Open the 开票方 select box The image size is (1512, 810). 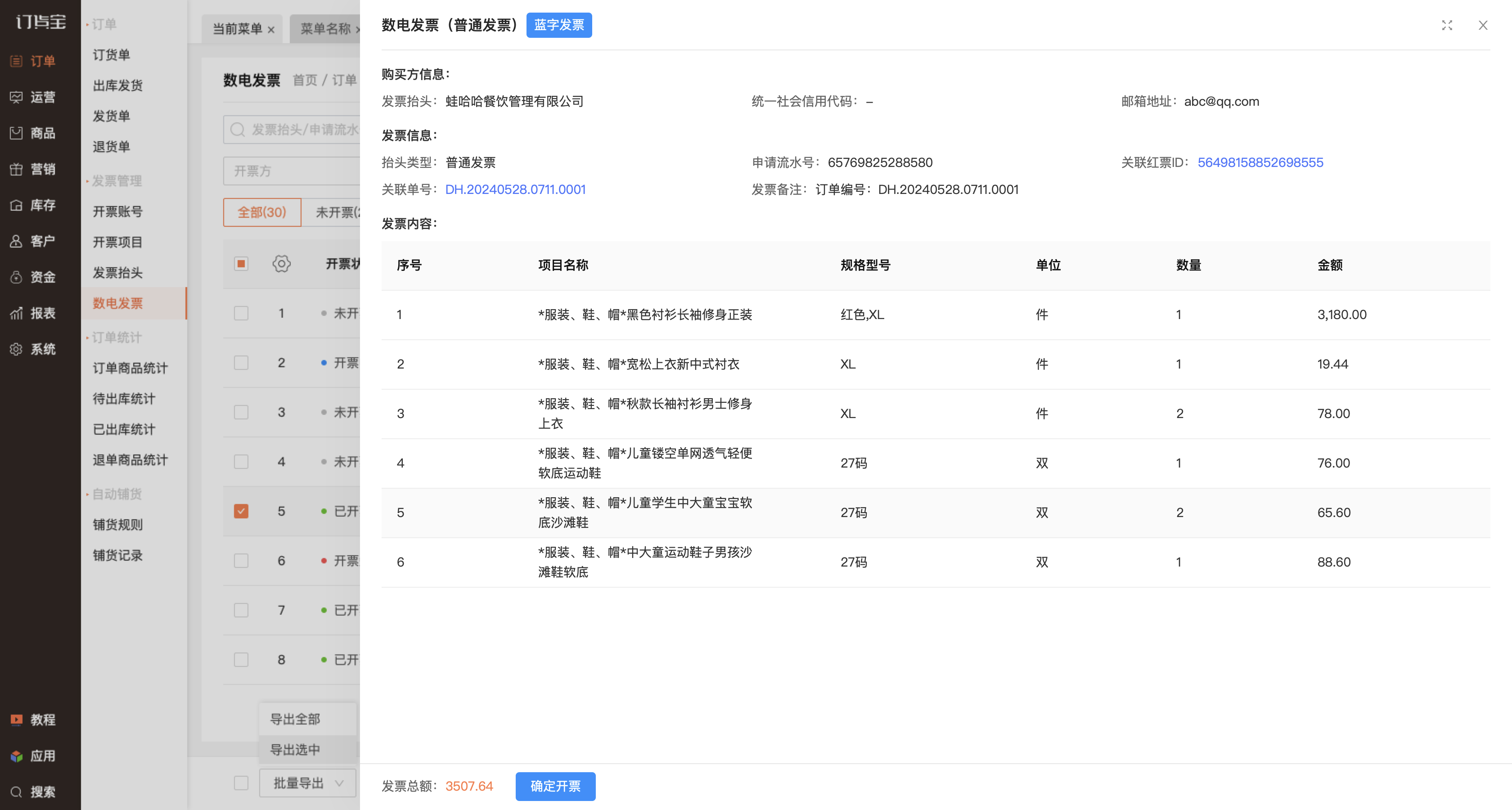(x=292, y=171)
